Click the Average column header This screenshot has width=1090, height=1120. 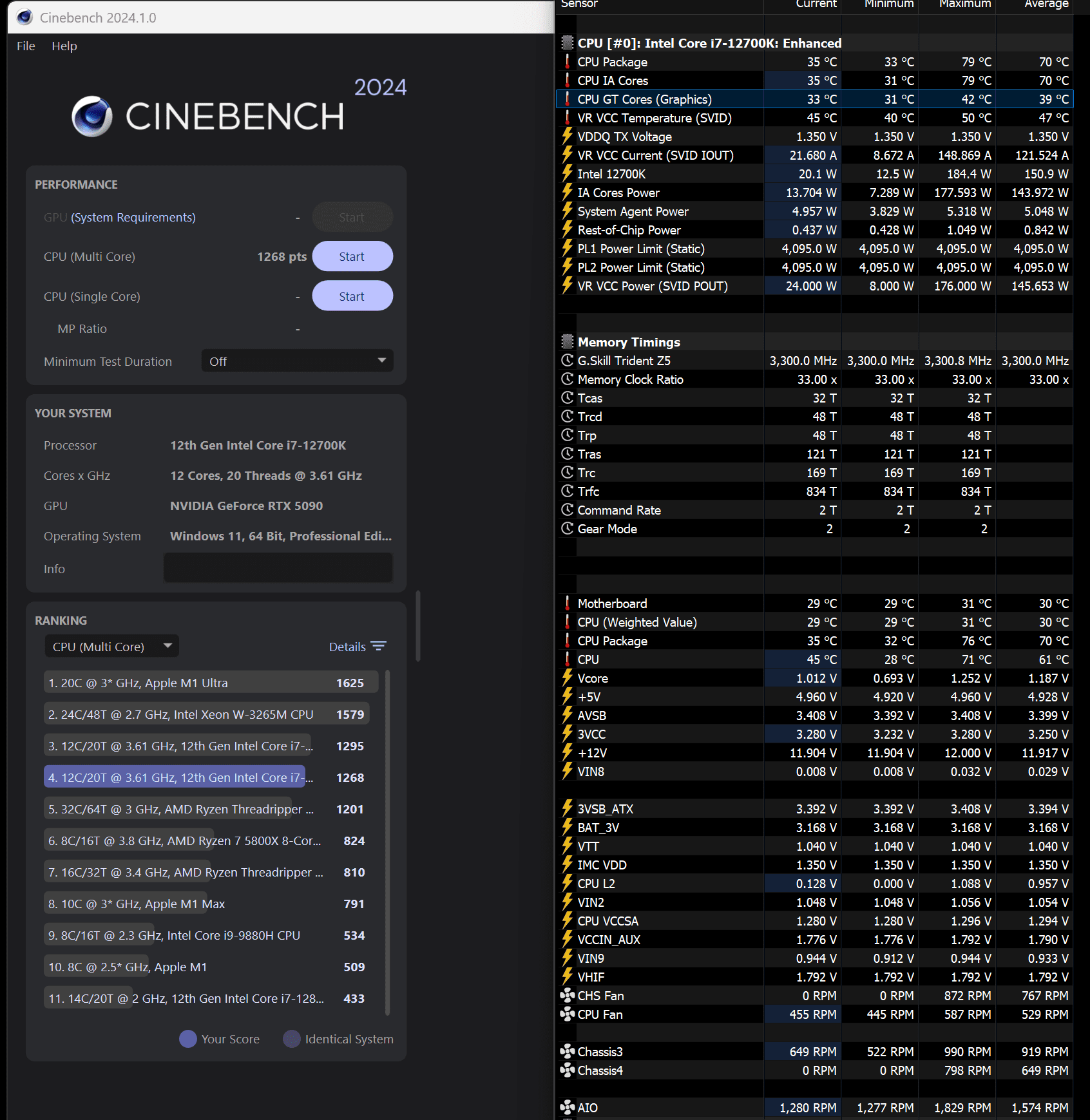tap(1035, 5)
